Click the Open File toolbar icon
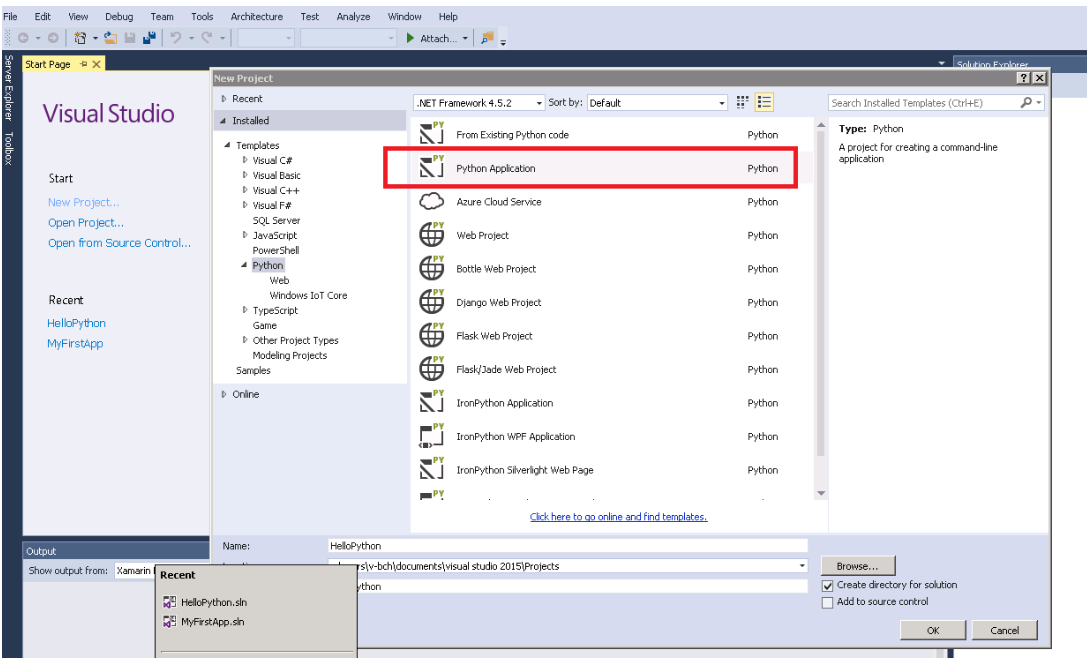Viewport: 1087px width, 658px height. coord(110,38)
